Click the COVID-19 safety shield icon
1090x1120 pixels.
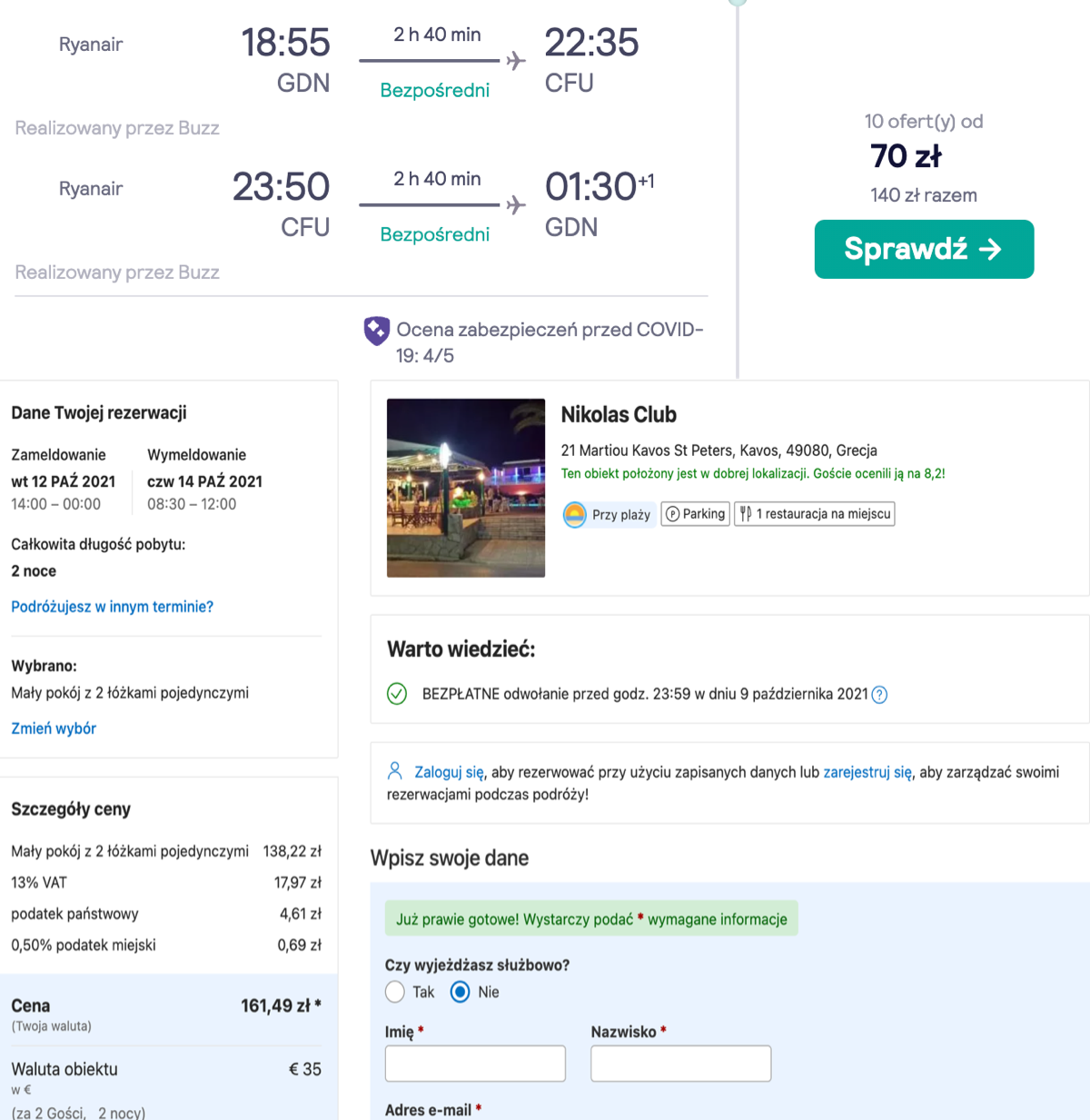click(376, 331)
